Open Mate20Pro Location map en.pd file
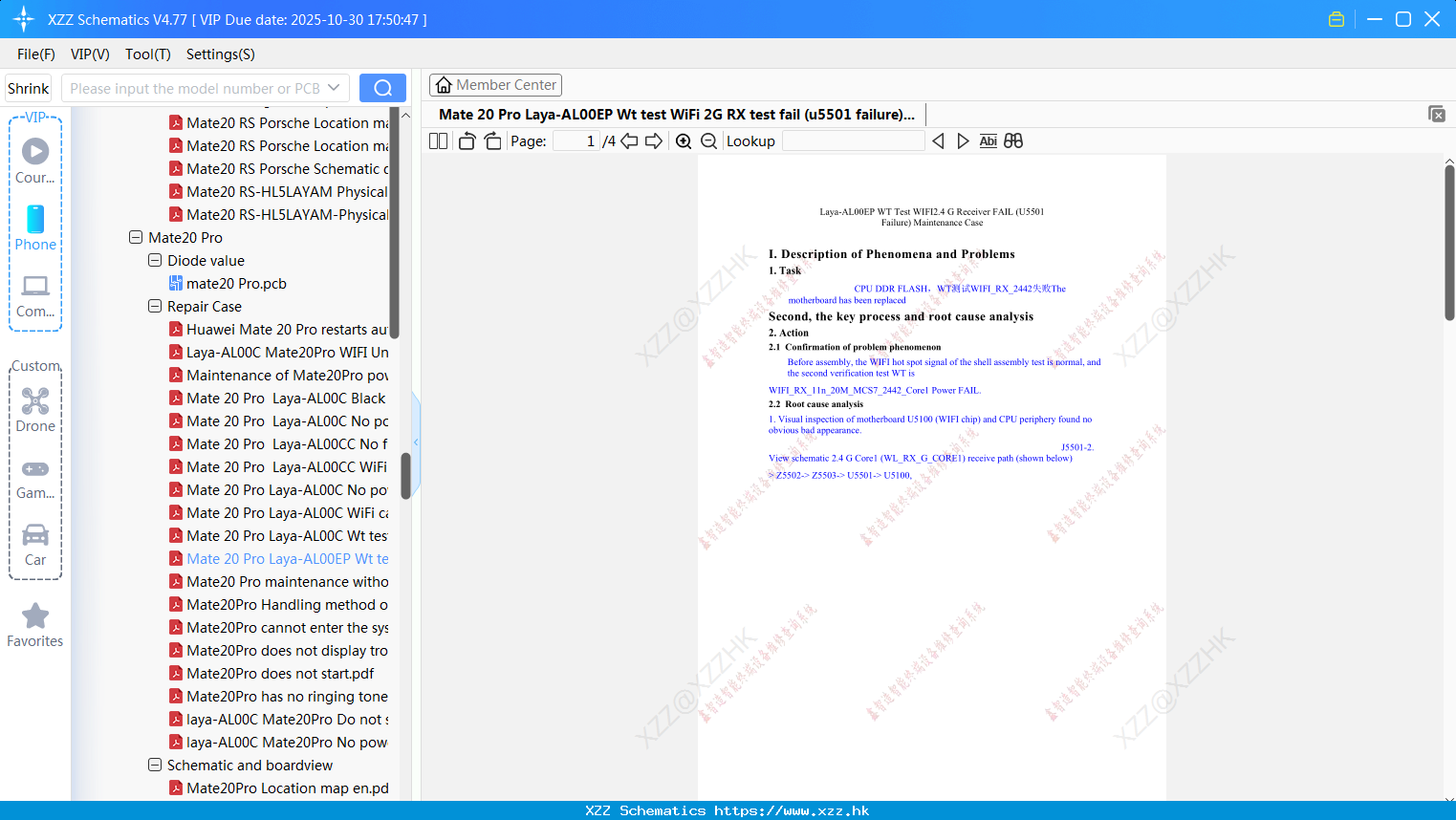 pyautogui.click(x=278, y=788)
